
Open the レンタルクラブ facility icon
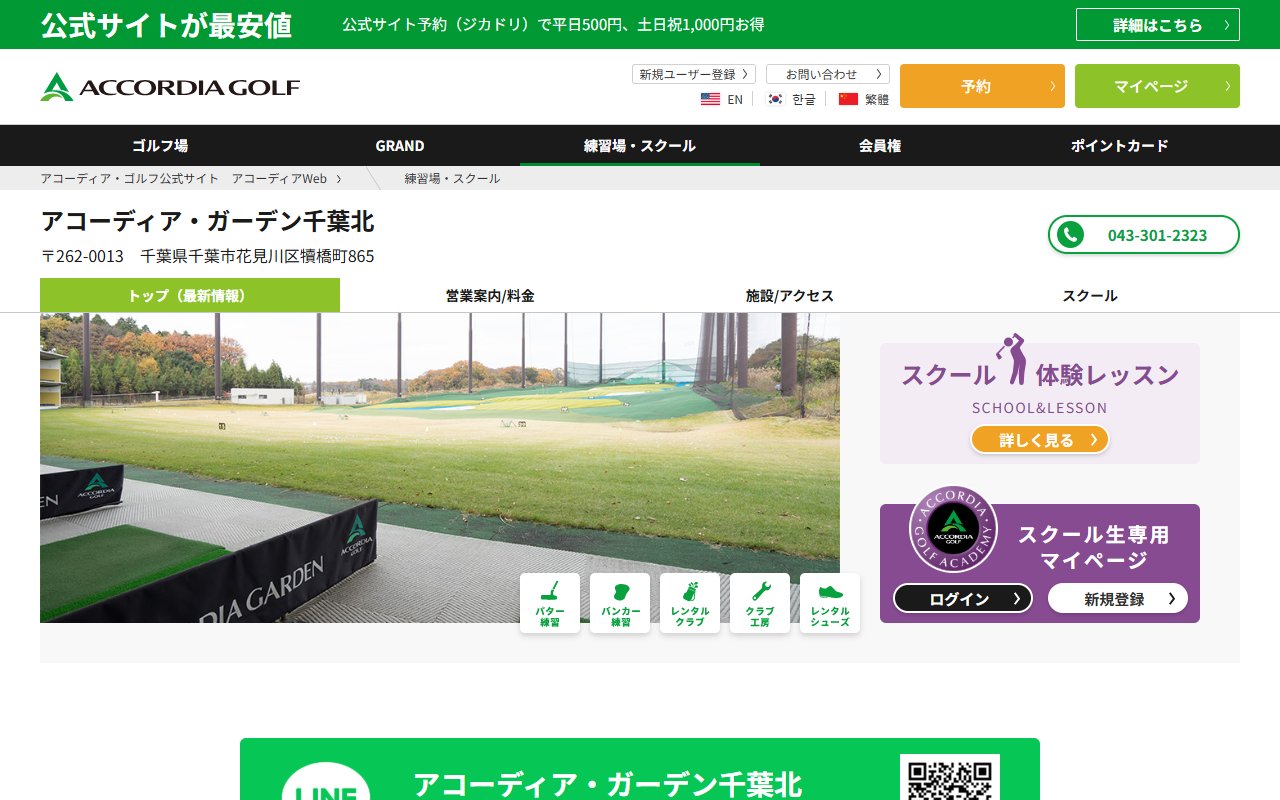pyautogui.click(x=690, y=603)
